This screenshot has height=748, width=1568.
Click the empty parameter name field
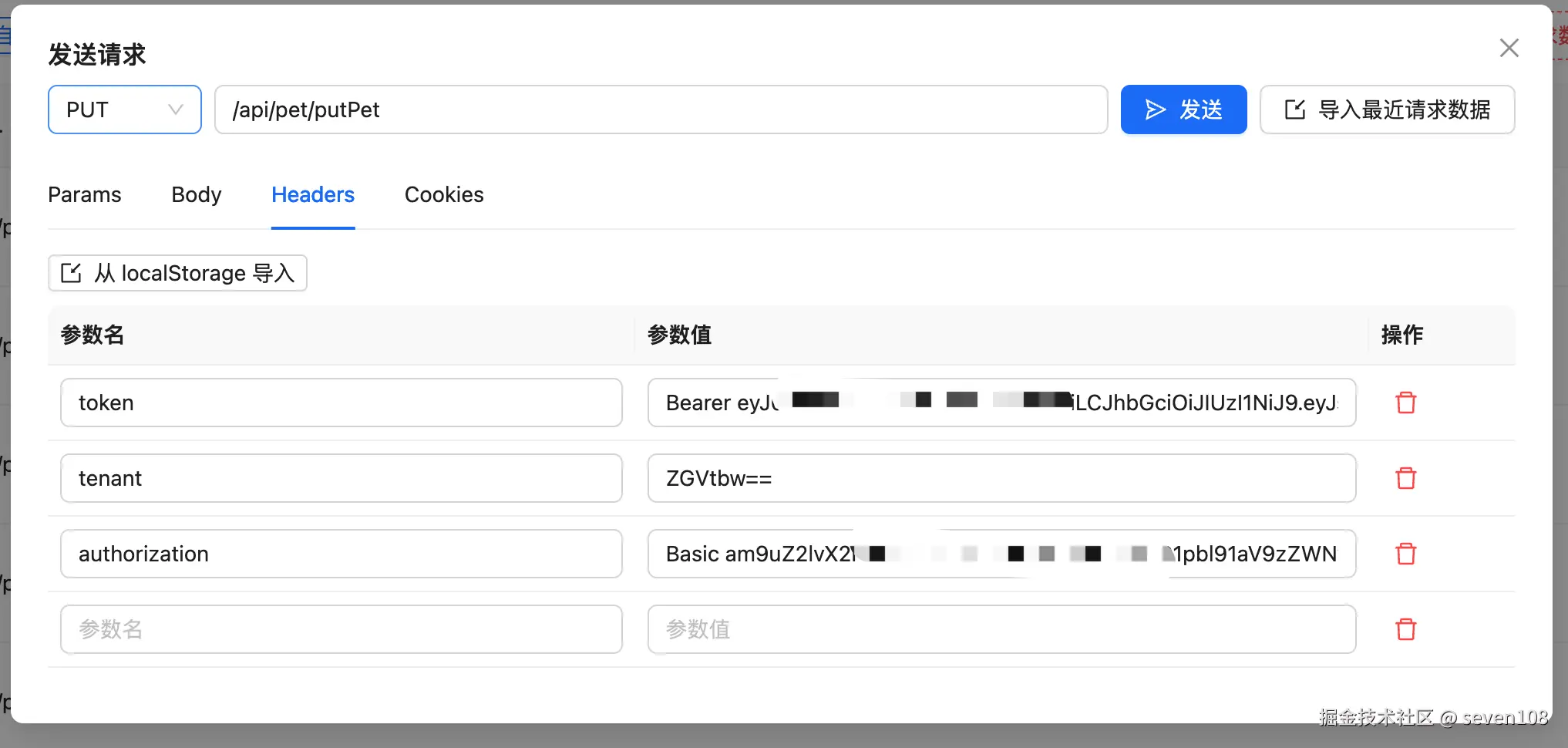tap(341, 629)
